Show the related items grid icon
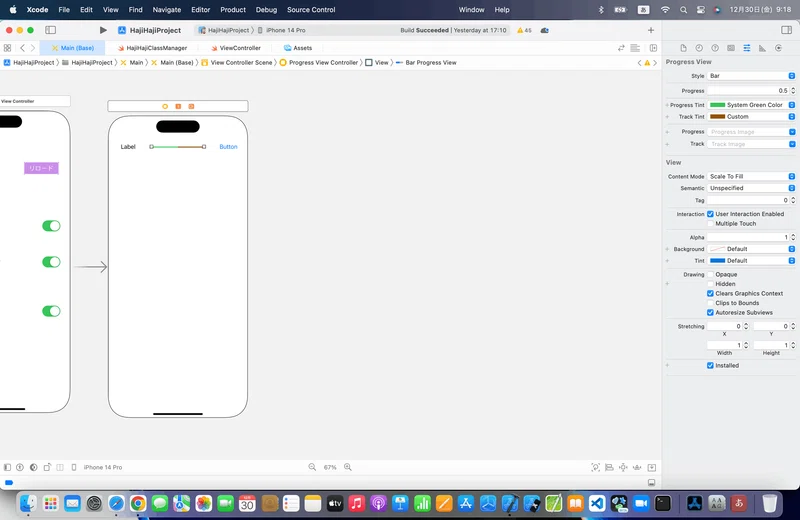The height and width of the screenshot is (520, 800). coord(7,48)
